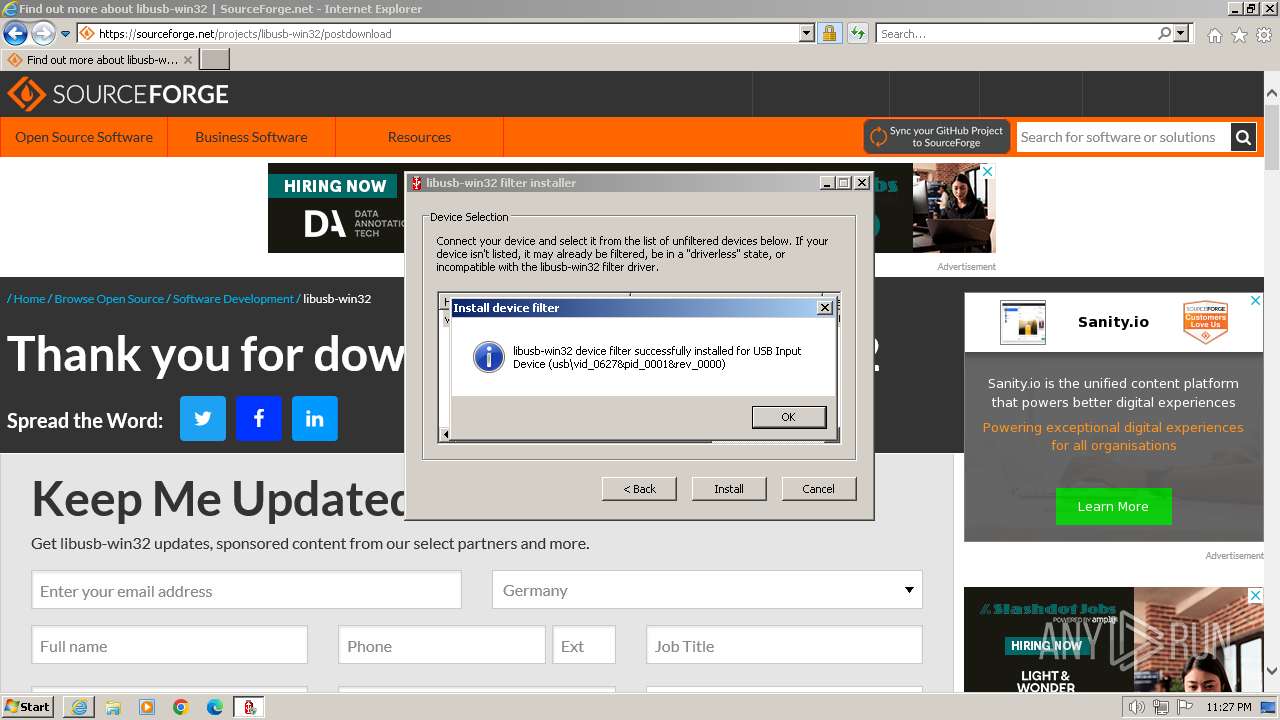Open IE Tools gear icon
Screen dimensions: 1280x720
tap(1264, 35)
